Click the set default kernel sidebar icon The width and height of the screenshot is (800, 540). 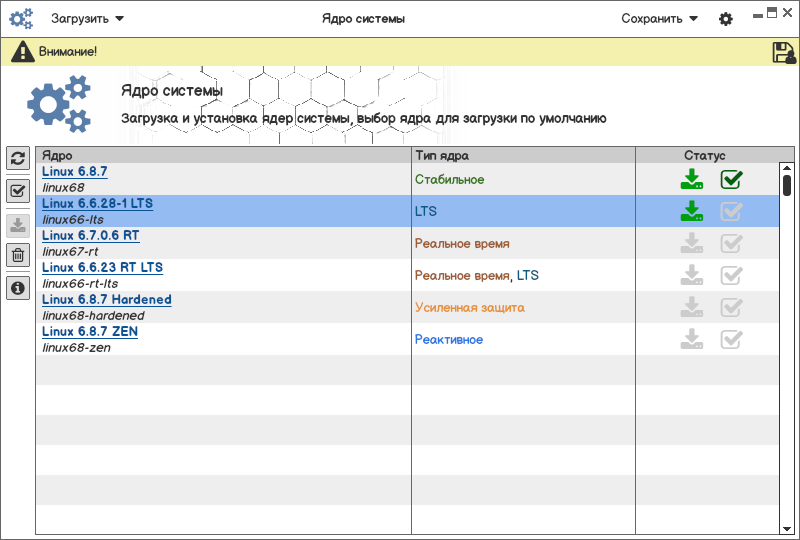17,191
